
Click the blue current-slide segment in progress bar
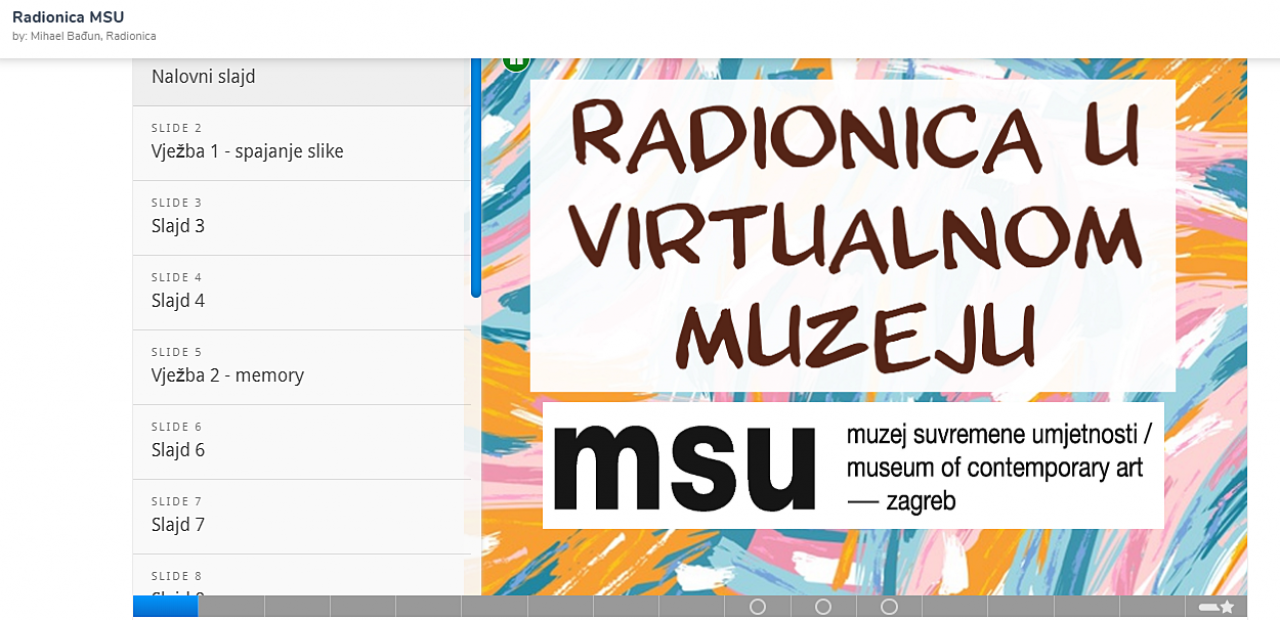tap(165, 606)
